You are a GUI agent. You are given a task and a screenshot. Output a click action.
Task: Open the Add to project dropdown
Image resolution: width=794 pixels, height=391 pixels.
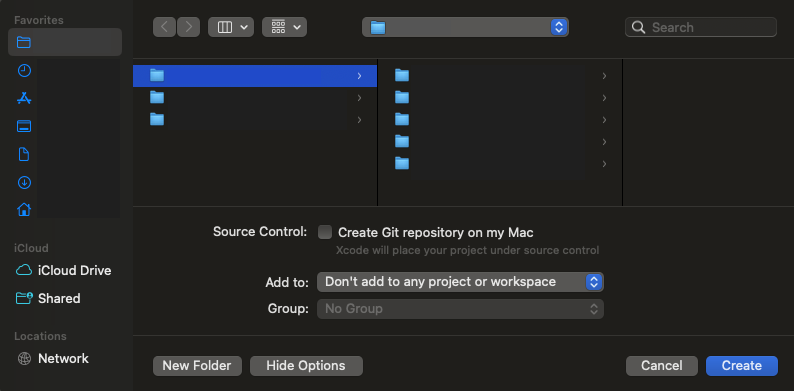pyautogui.click(x=460, y=282)
